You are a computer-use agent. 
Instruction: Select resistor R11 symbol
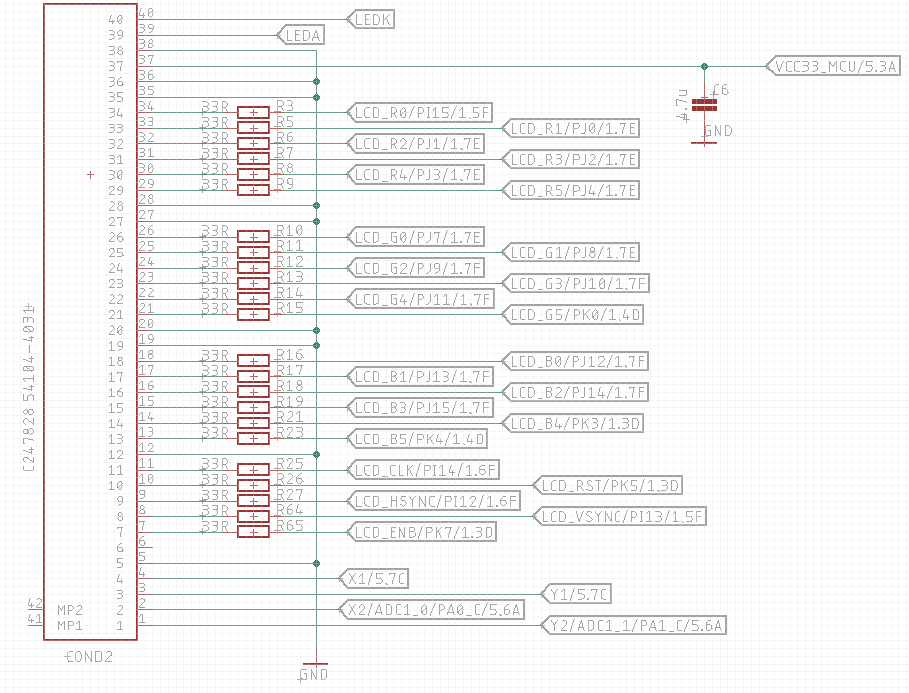253,252
